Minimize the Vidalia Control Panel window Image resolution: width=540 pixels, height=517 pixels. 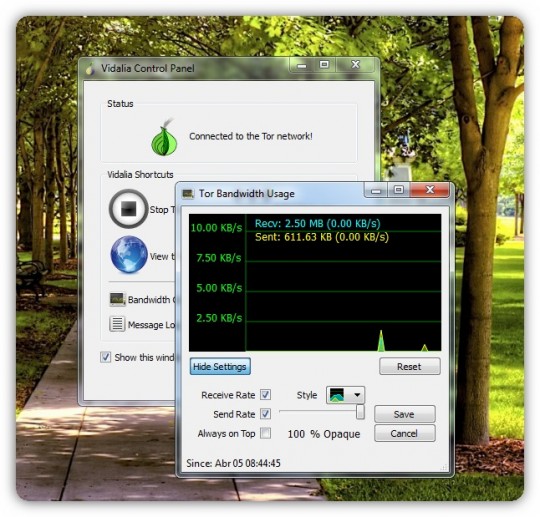pyautogui.click(x=302, y=64)
